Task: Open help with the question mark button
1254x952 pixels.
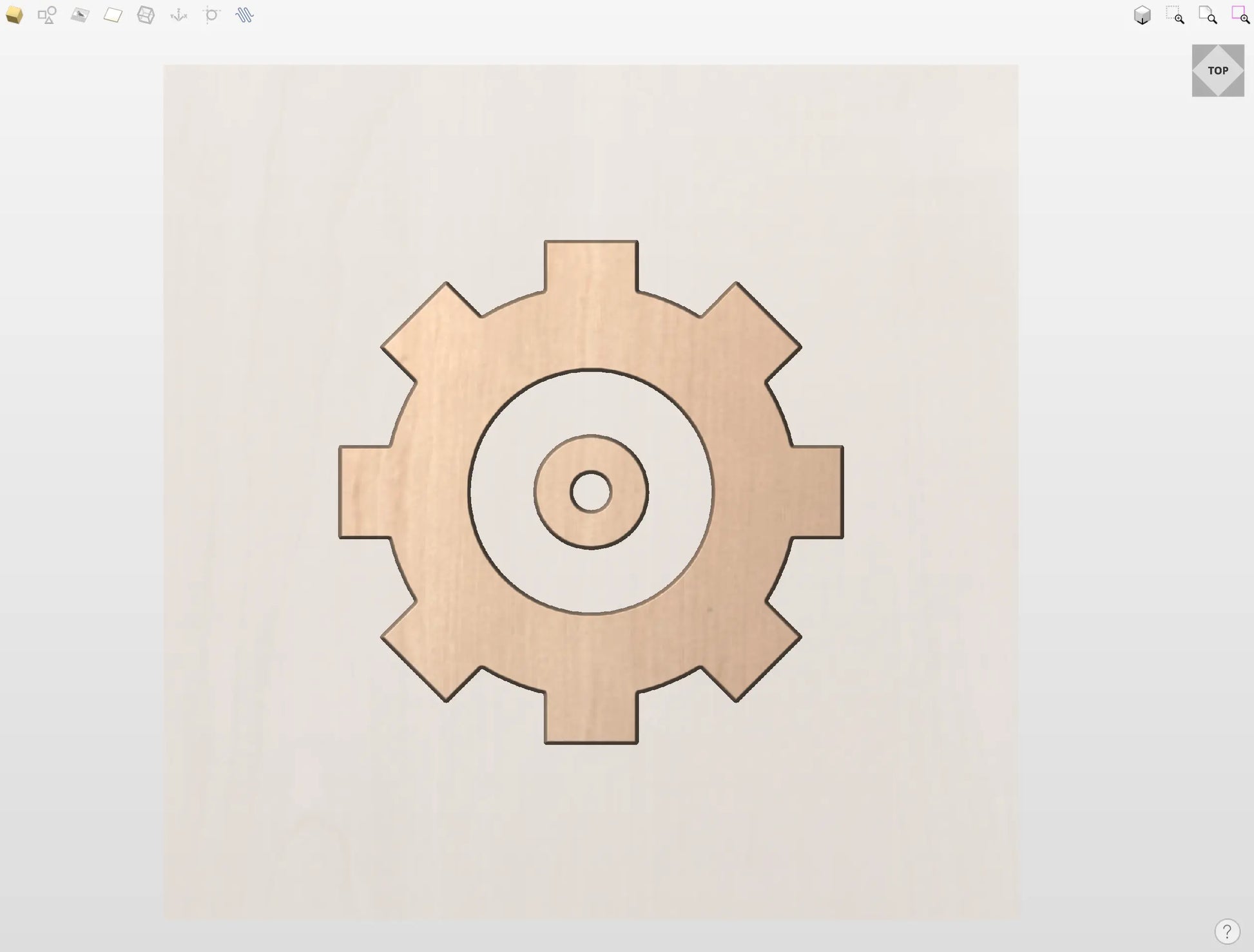Action: (1227, 931)
